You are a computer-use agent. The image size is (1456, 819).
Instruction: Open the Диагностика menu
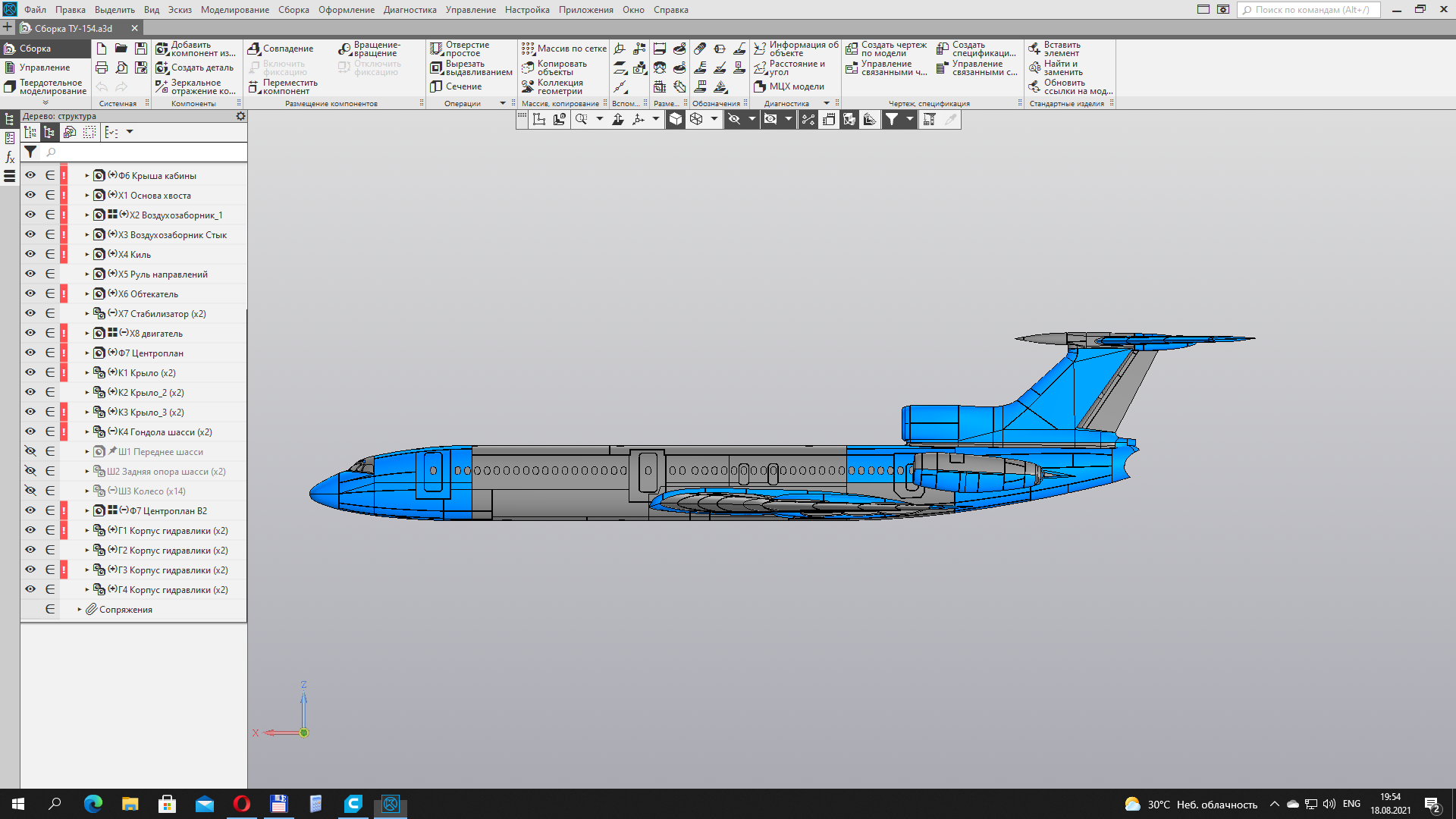(x=409, y=10)
